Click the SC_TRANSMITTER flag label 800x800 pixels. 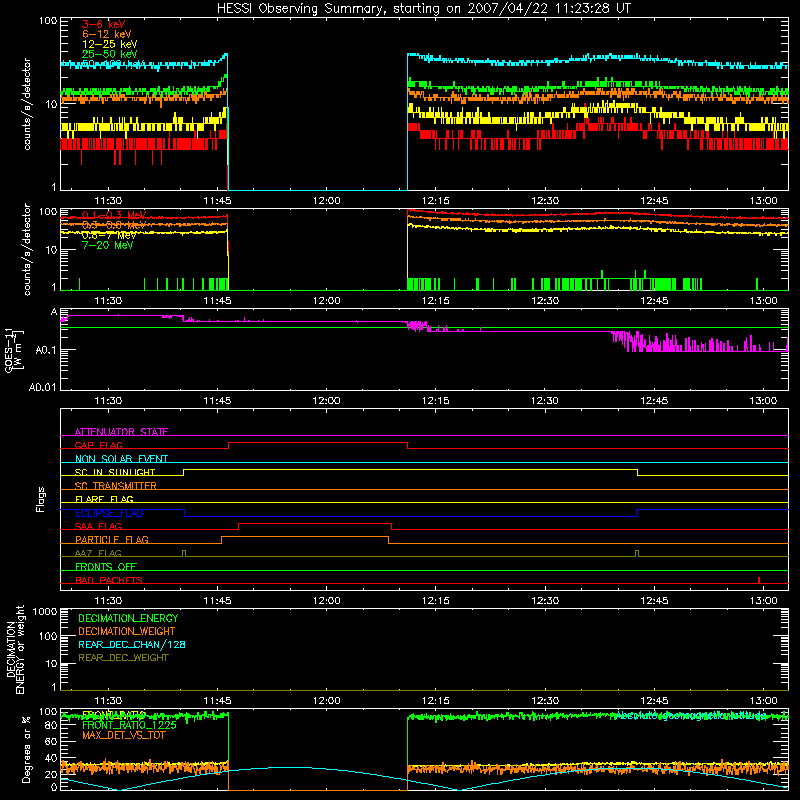[116, 486]
